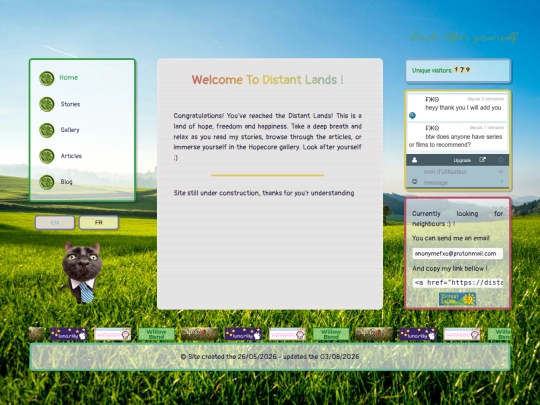Screen dimensions: 540x405
Task: Click the clover icon next to Home
Action: coord(46,78)
